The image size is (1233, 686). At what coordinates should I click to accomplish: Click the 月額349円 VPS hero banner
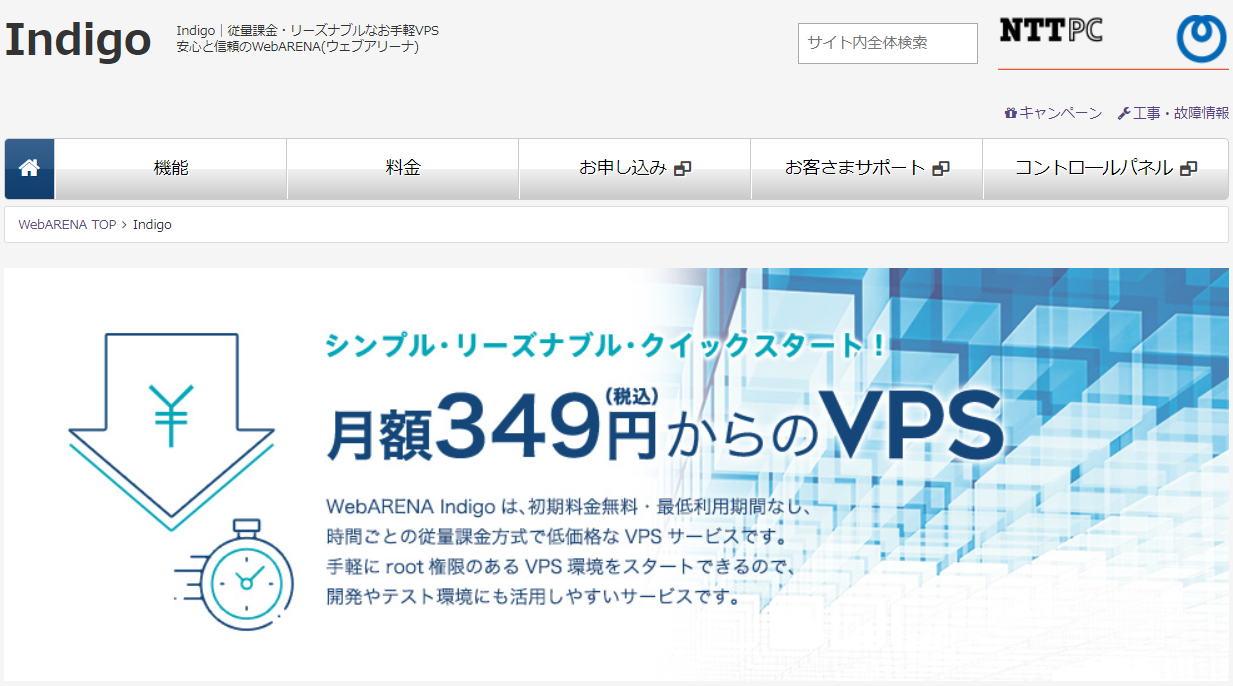click(616, 470)
